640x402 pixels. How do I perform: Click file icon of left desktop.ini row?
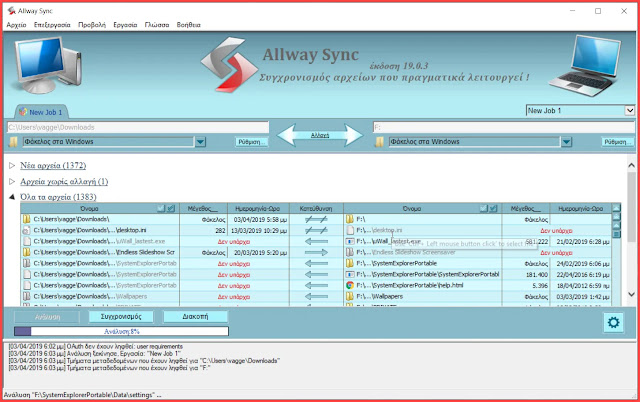(x=27, y=230)
